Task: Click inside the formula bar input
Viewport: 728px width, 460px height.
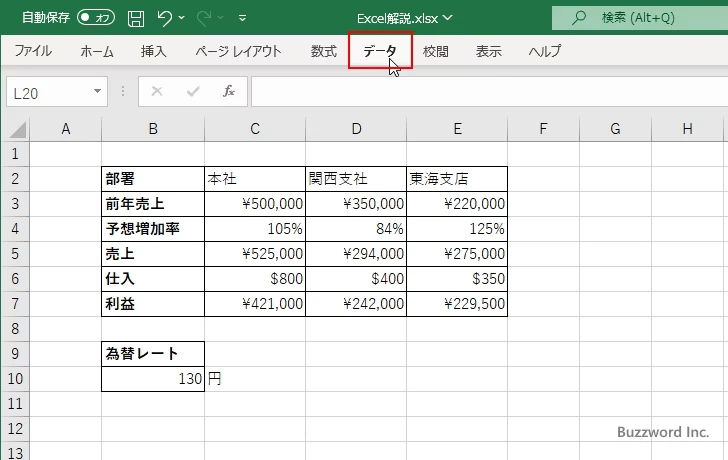Action: 489,92
